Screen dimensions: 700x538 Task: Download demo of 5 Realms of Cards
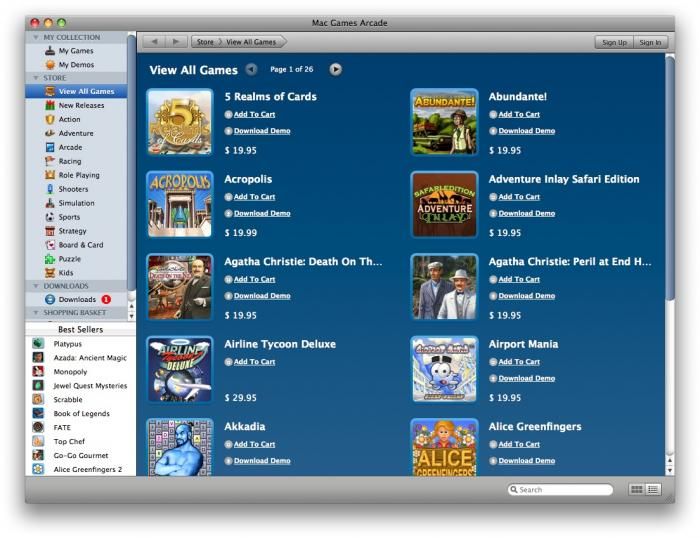262,131
